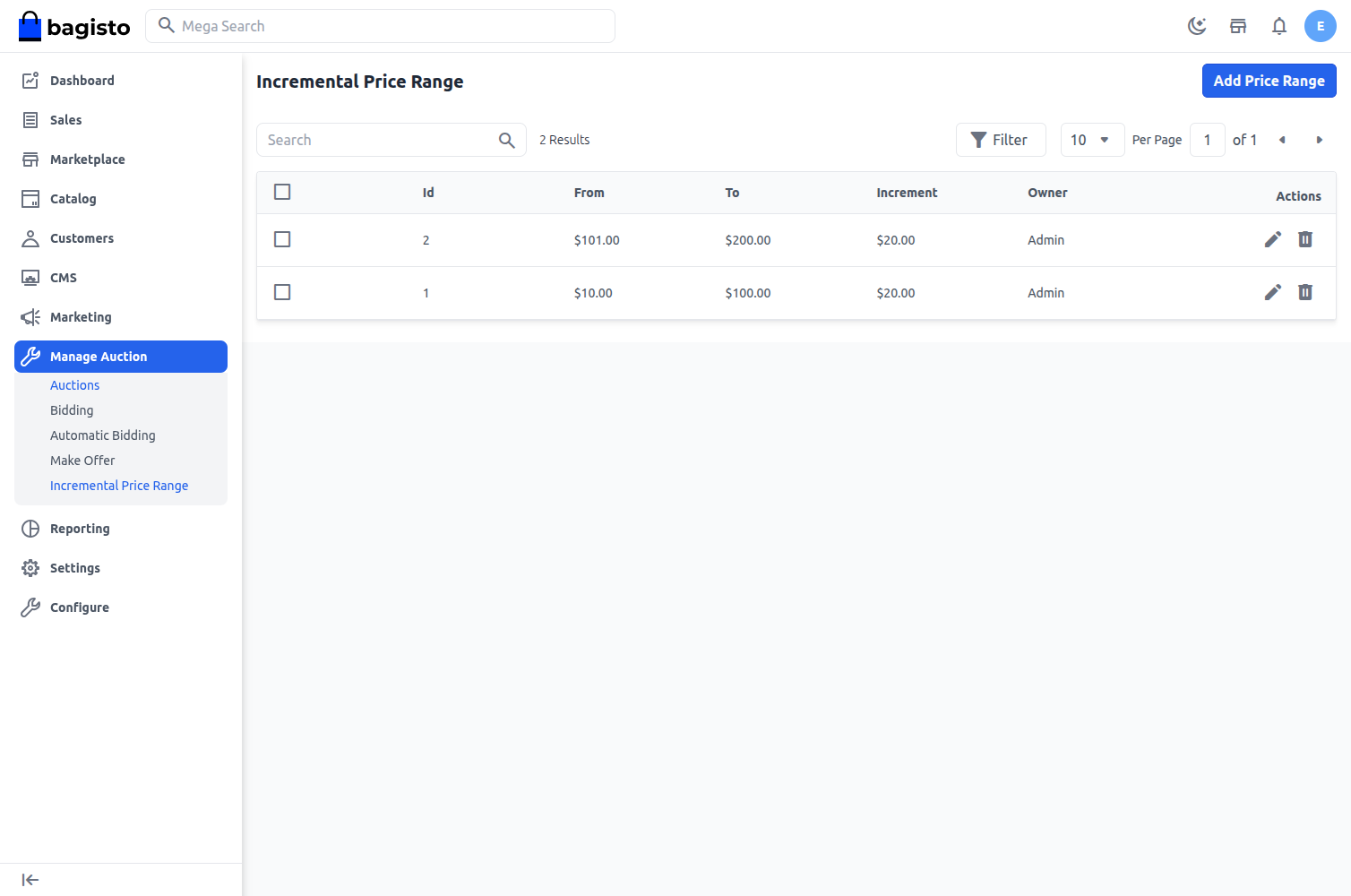Open the per-page dropdown showing 10
The image size is (1351, 896).
coord(1092,140)
